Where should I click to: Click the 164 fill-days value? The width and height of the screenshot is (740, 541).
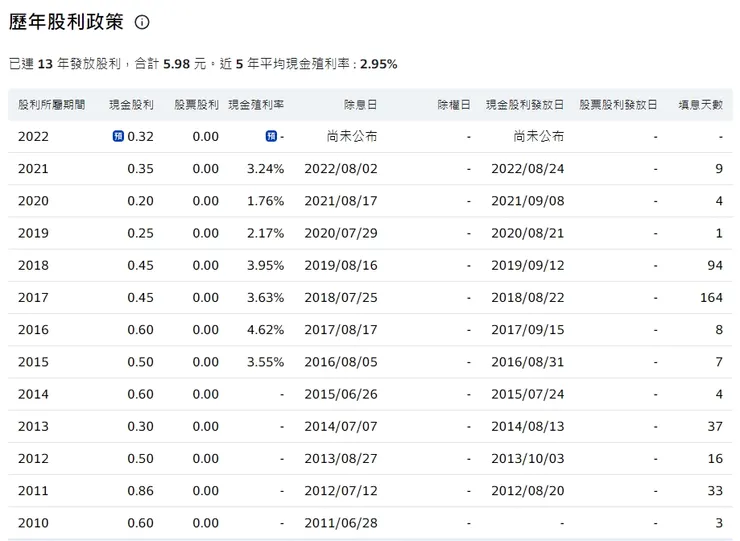pyautogui.click(x=711, y=297)
